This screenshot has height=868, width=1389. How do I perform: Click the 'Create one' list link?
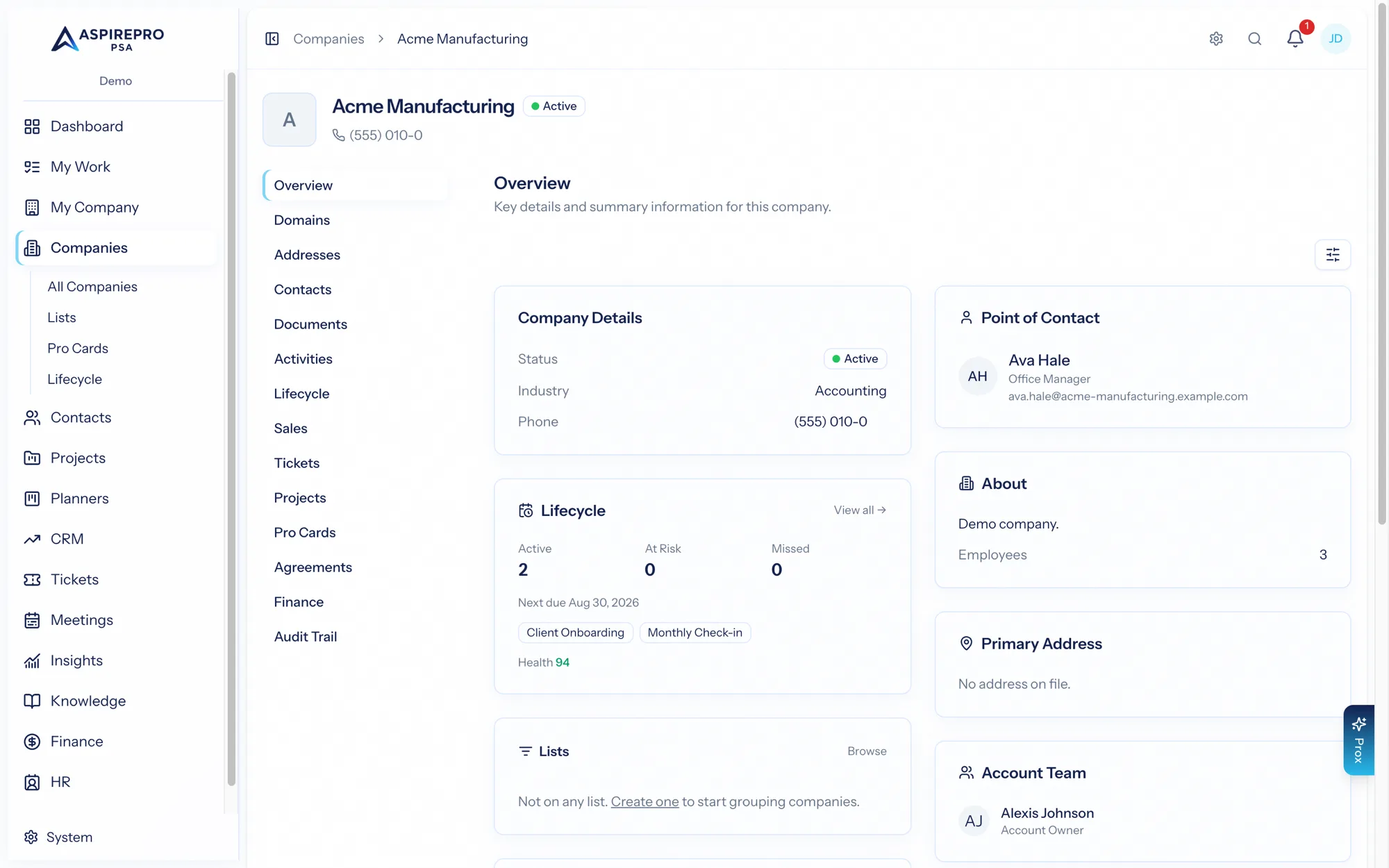(x=644, y=802)
